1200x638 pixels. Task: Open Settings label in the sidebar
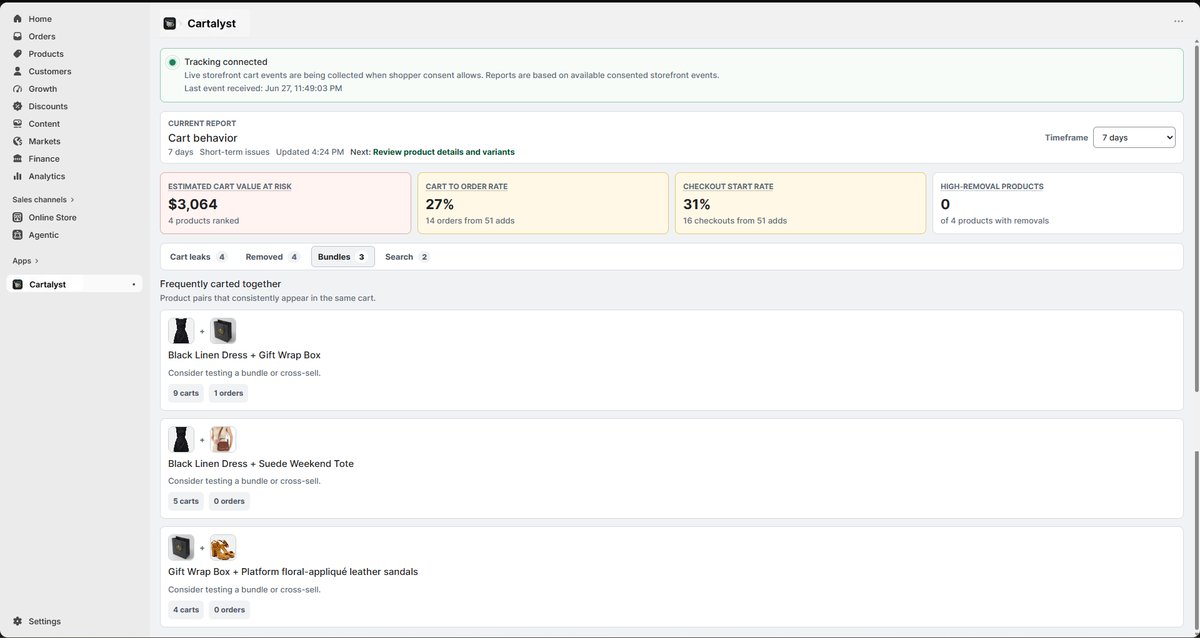[45, 621]
